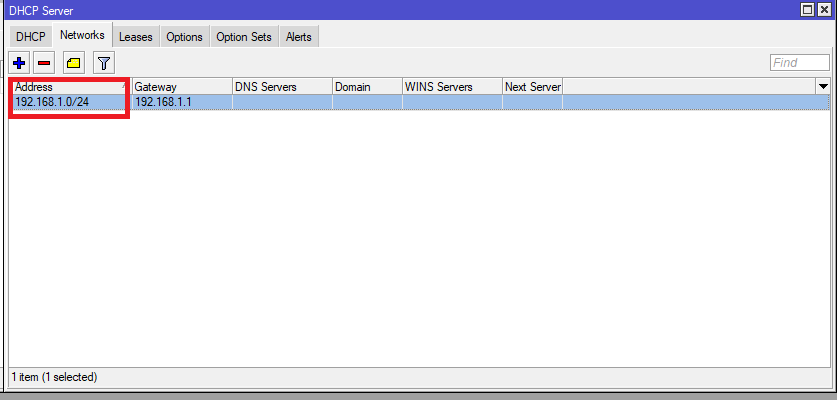Viewport: 837px width, 400px height.
Task: Click the Domain column header
Action: (367, 87)
